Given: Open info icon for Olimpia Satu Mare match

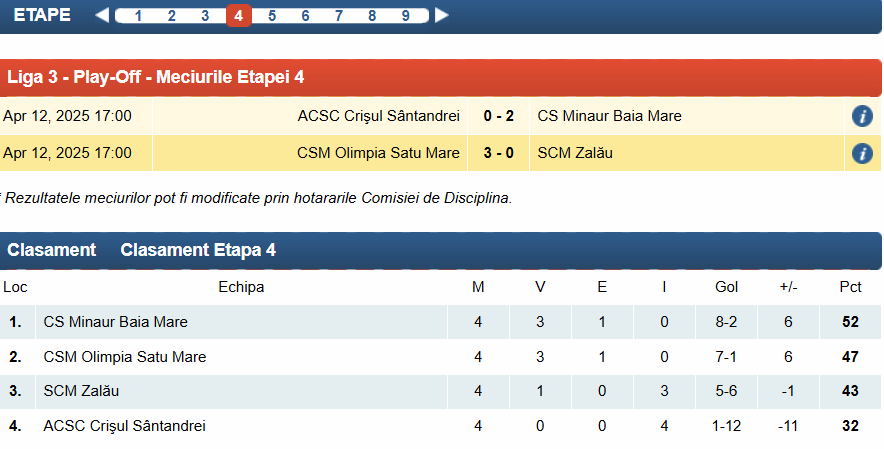Looking at the screenshot, I should 862,153.
